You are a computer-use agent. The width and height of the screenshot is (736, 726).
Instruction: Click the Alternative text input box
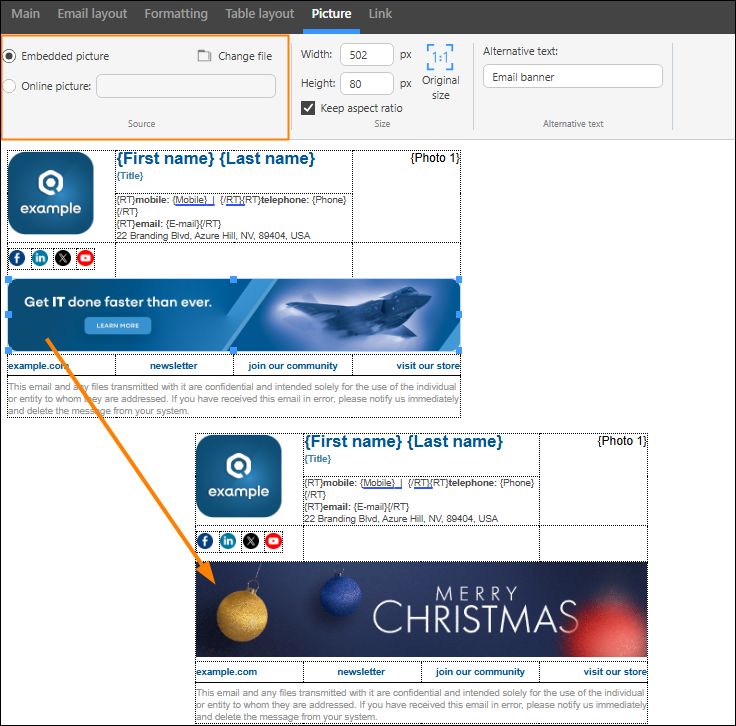click(x=573, y=76)
